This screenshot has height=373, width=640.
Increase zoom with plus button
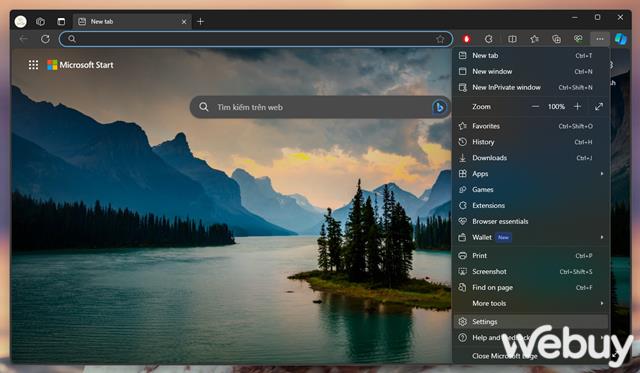click(x=577, y=107)
